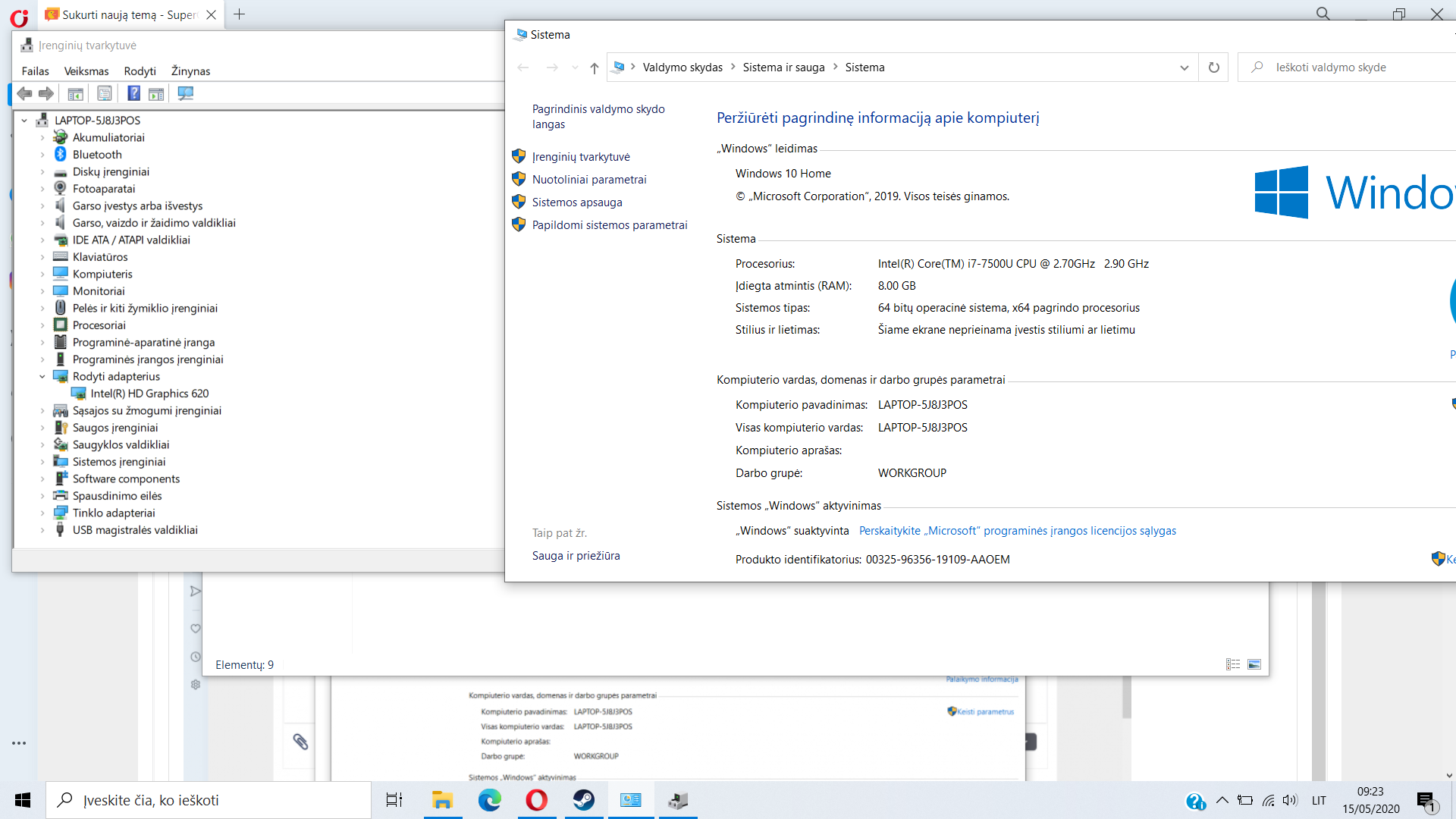Click the blue Help icon in Device Manager toolbar
This screenshot has width=1456, height=819.
pyautogui.click(x=133, y=93)
